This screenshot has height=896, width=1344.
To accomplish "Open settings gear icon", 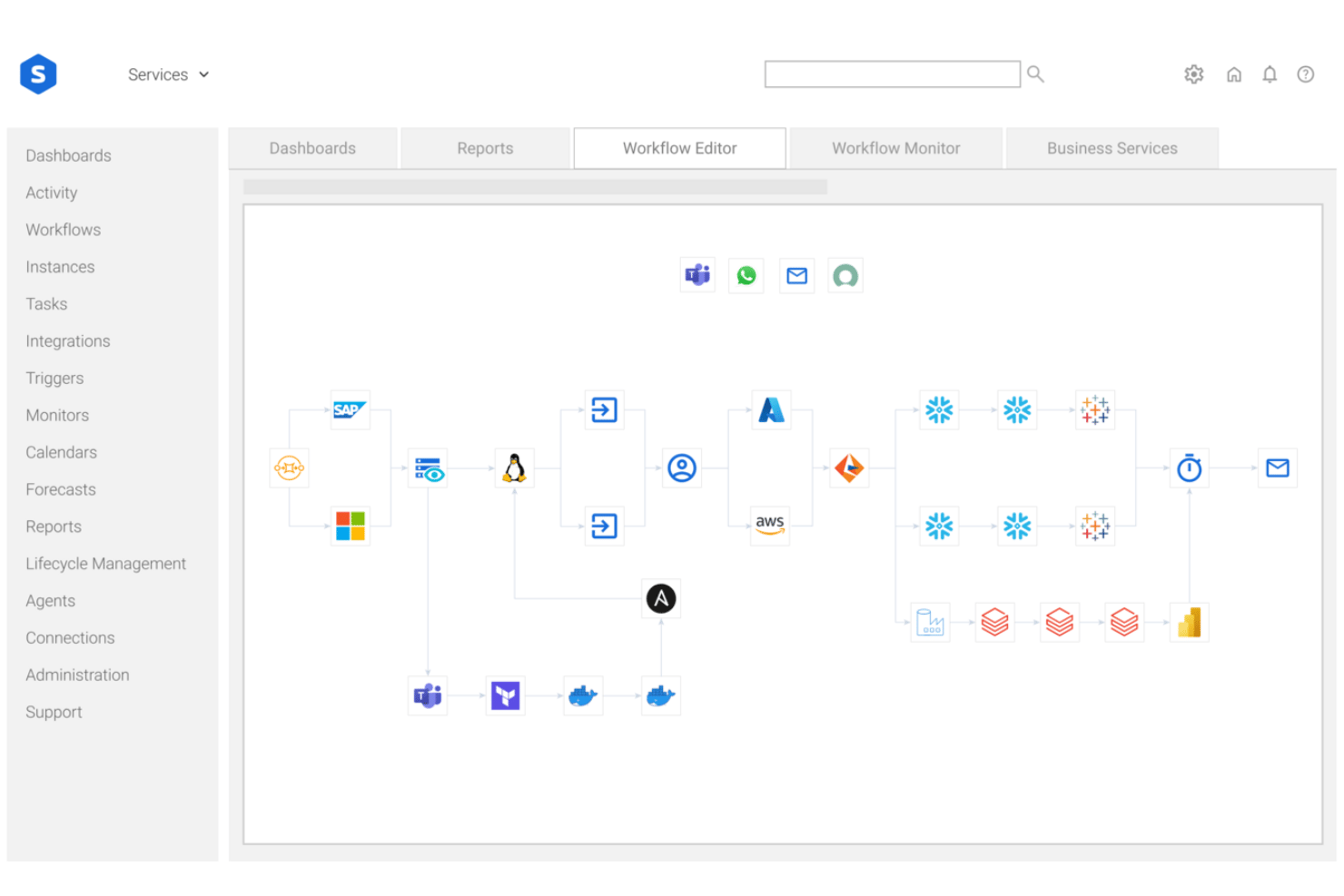I will (x=1194, y=74).
